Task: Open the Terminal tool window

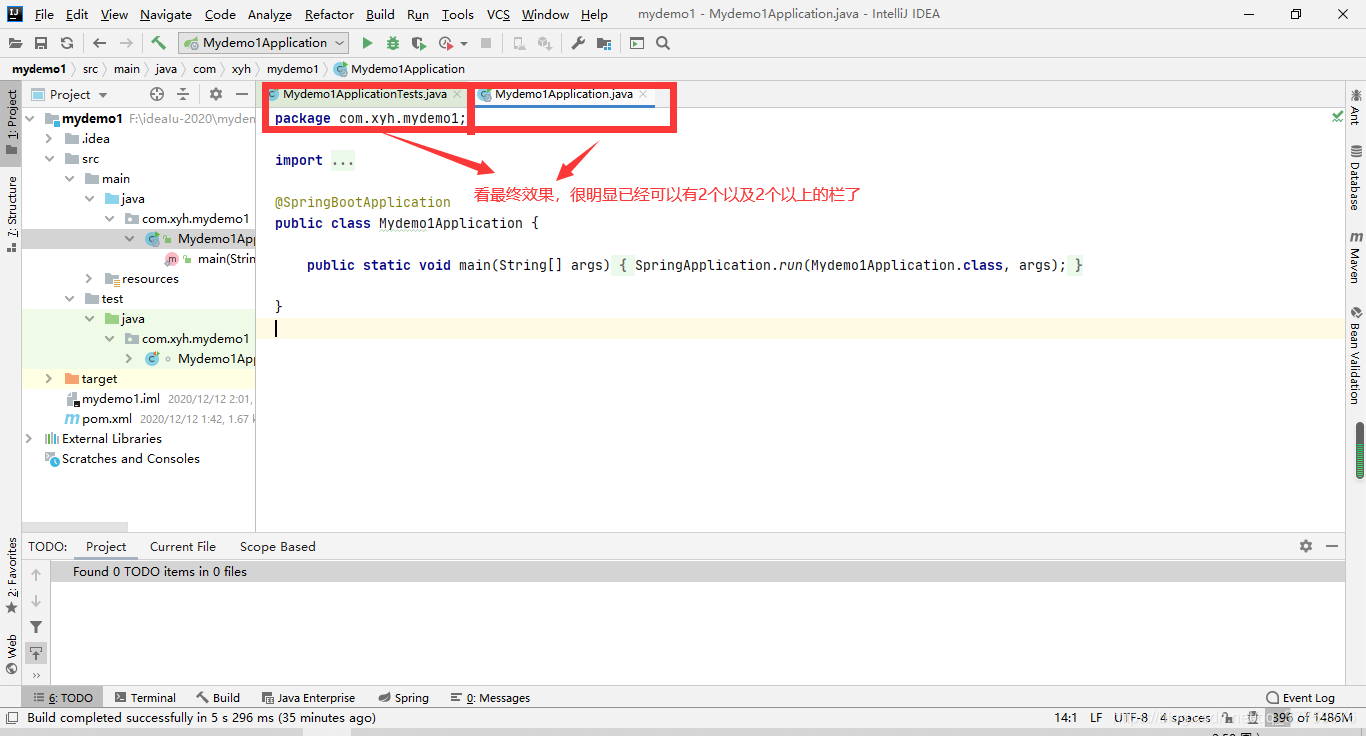Action: tap(145, 698)
